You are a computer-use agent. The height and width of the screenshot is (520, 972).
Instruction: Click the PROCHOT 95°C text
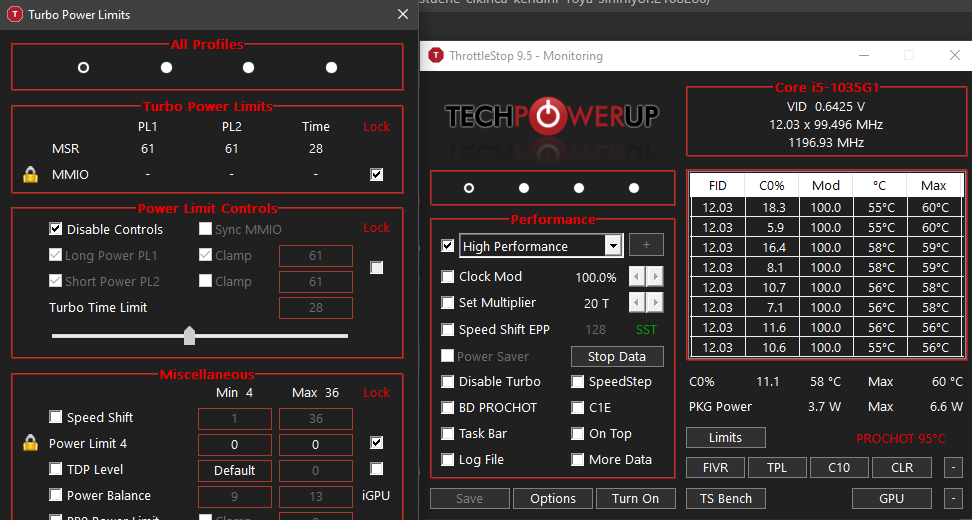[x=901, y=439]
